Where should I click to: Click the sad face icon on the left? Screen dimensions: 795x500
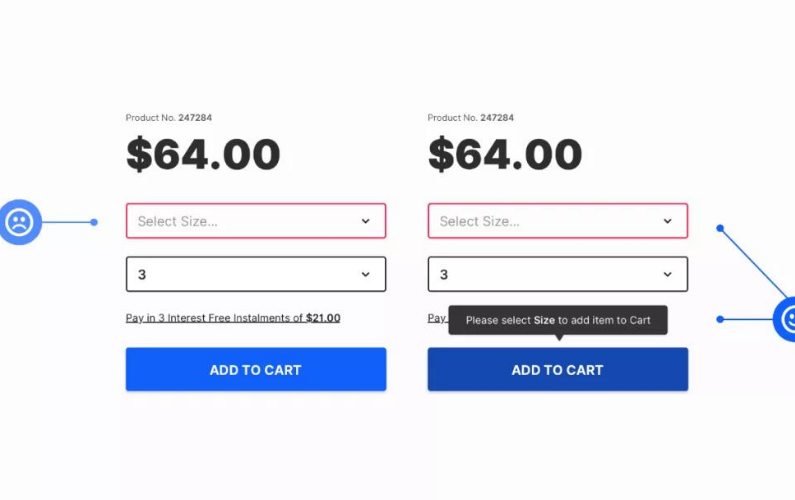click(x=19, y=222)
